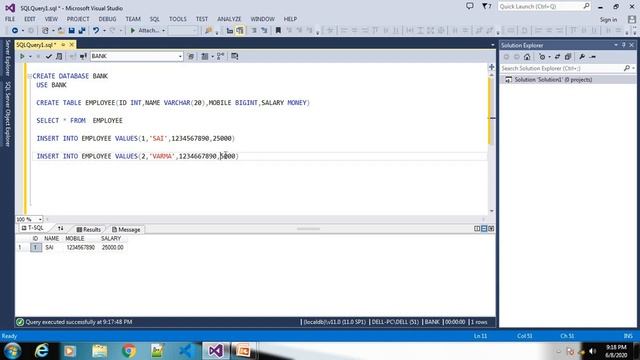The image size is (640, 360).
Task: Open the WINDOW menu
Action: tap(262, 19)
